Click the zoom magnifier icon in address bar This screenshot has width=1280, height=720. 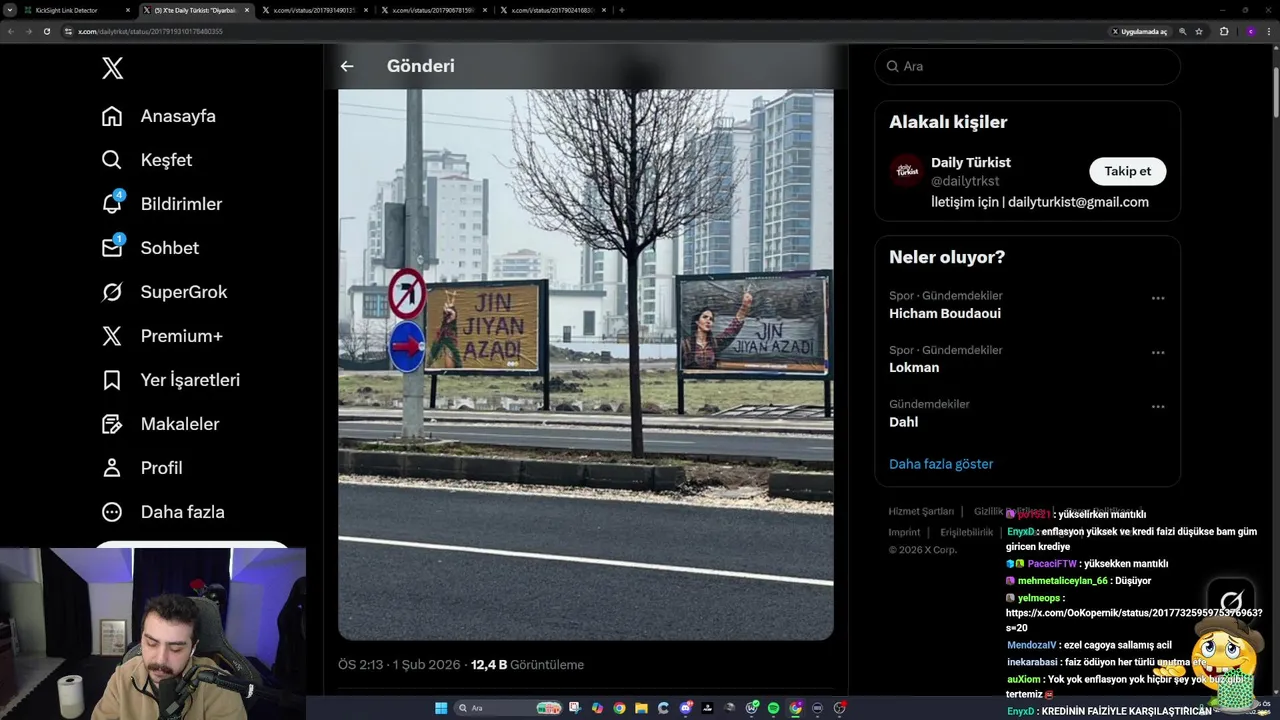[1183, 31]
